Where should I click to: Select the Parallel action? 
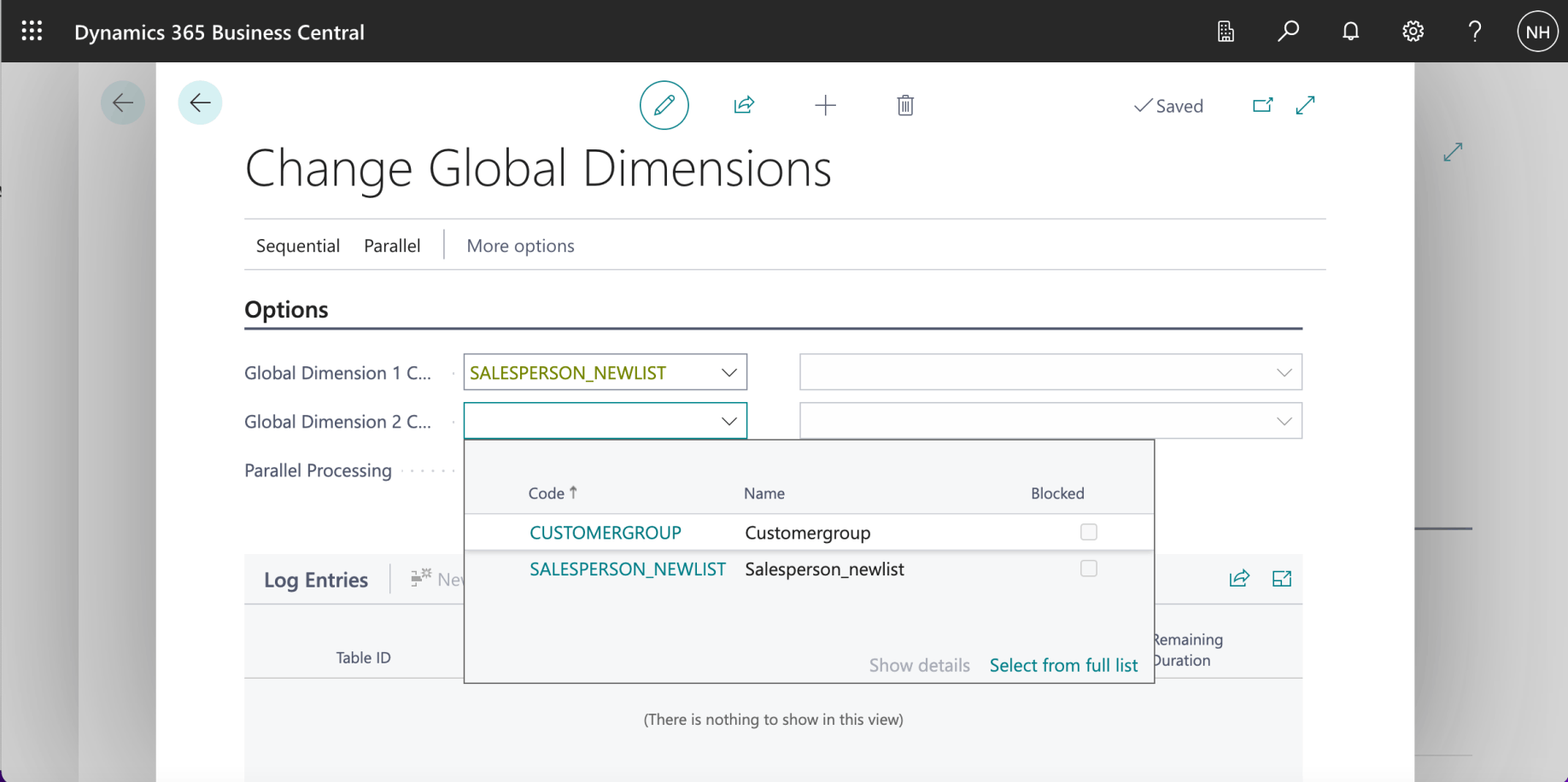(392, 246)
